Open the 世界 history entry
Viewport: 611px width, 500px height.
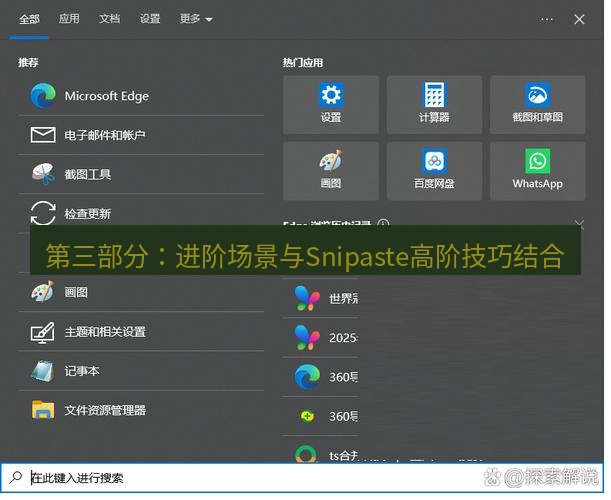click(320, 298)
